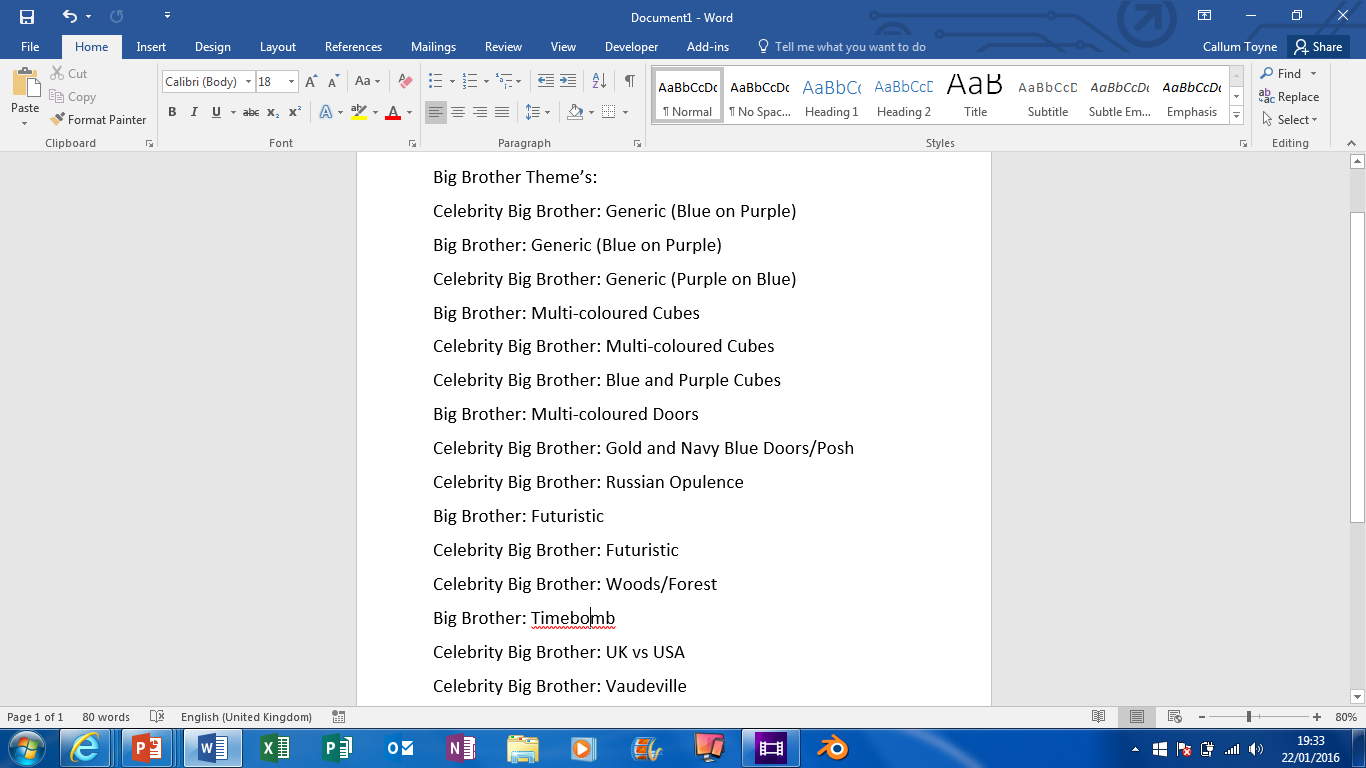Toggle subscript formatting
1366x768 pixels.
point(273,112)
